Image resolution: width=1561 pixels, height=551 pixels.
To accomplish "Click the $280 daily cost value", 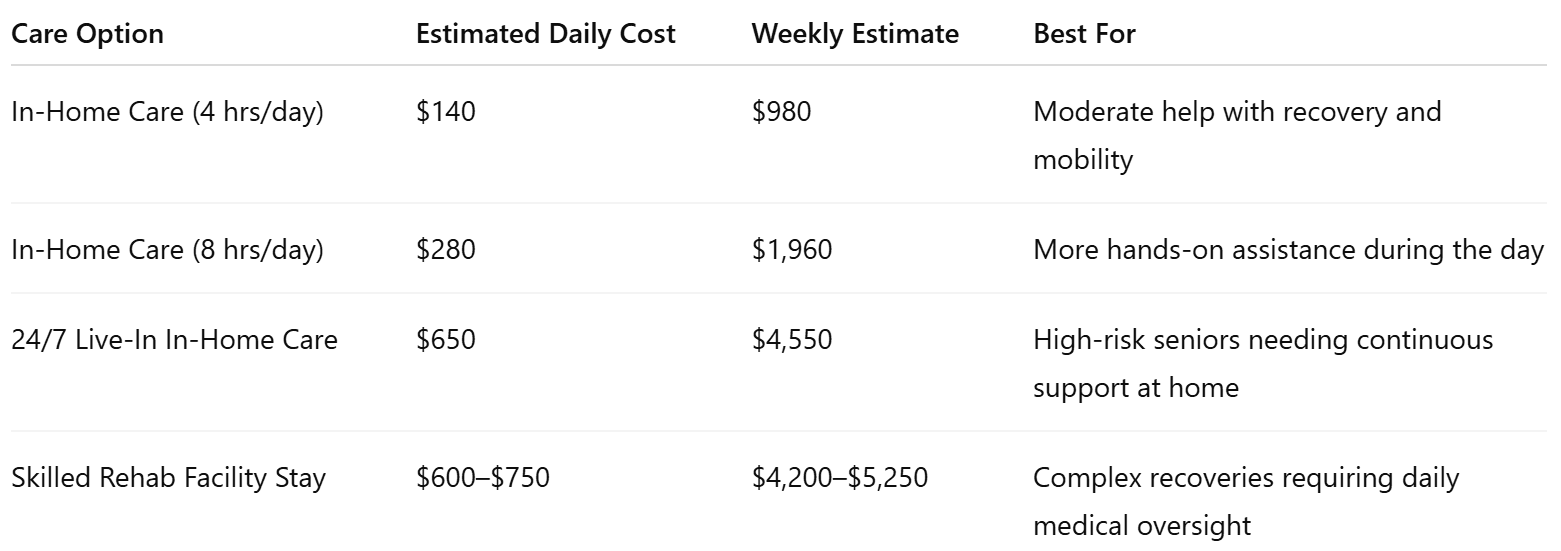I will pyautogui.click(x=446, y=249).
